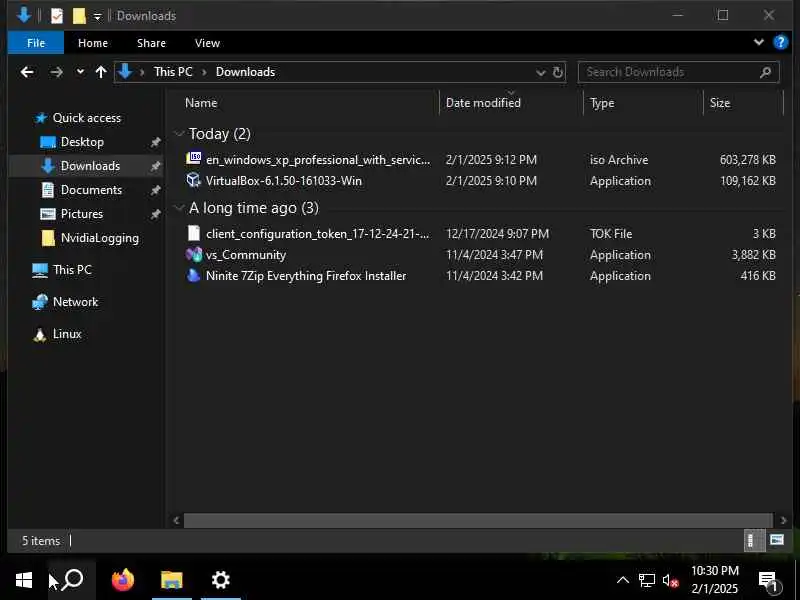Click the pin icon beside Documents

(155, 190)
